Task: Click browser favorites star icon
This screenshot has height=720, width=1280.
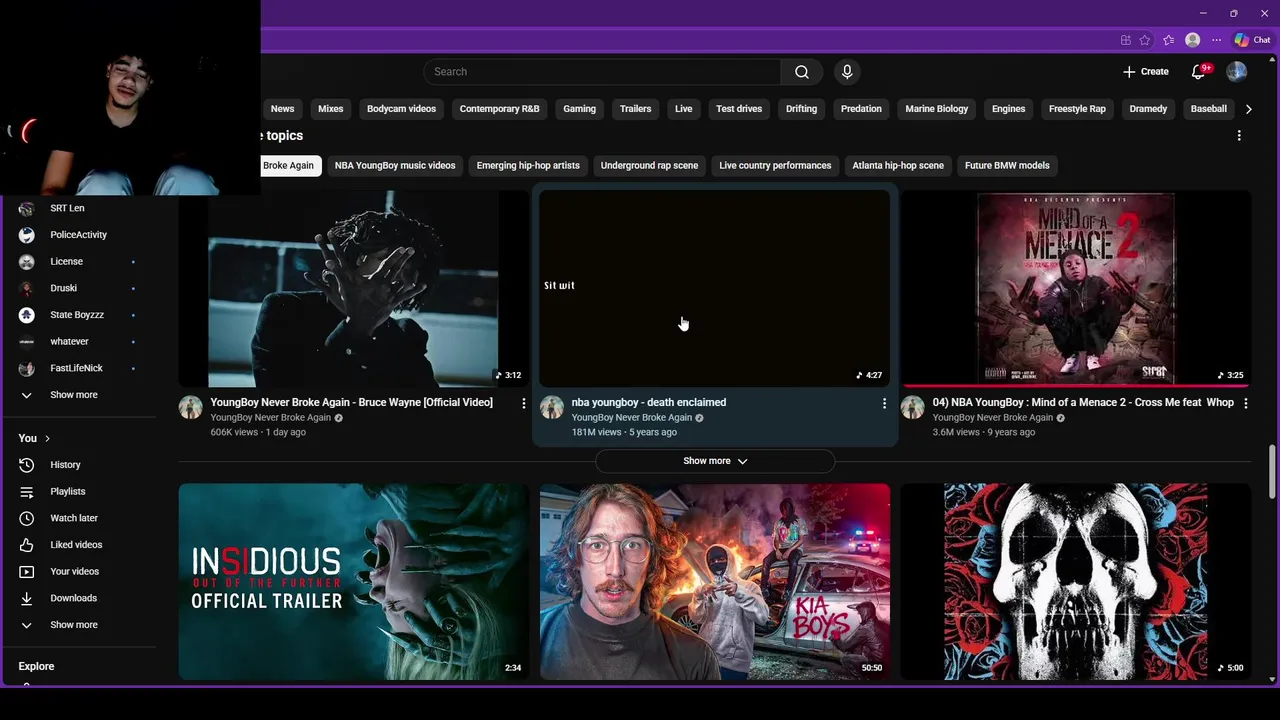Action: click(1145, 40)
